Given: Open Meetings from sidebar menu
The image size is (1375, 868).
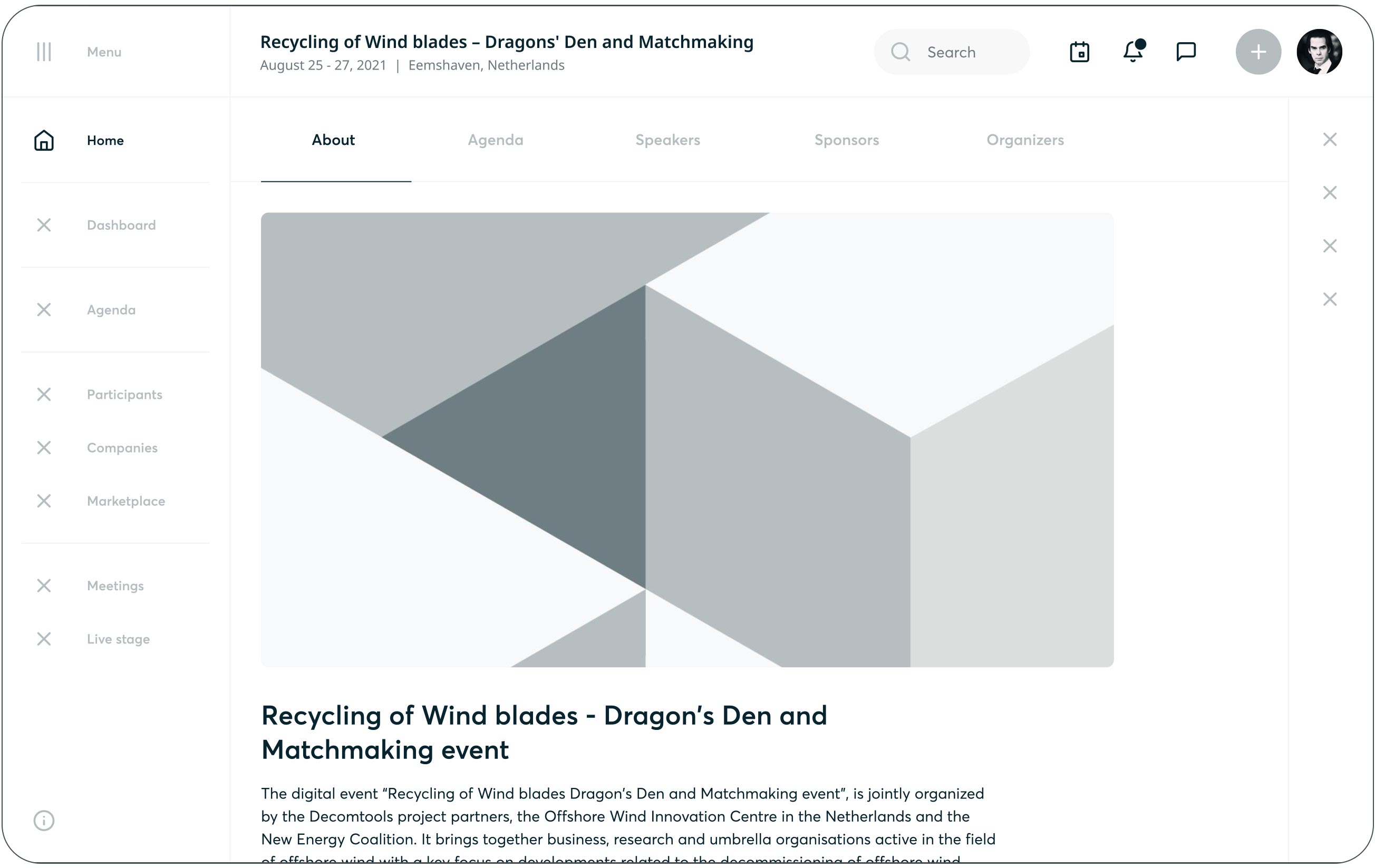Looking at the screenshot, I should point(115,586).
